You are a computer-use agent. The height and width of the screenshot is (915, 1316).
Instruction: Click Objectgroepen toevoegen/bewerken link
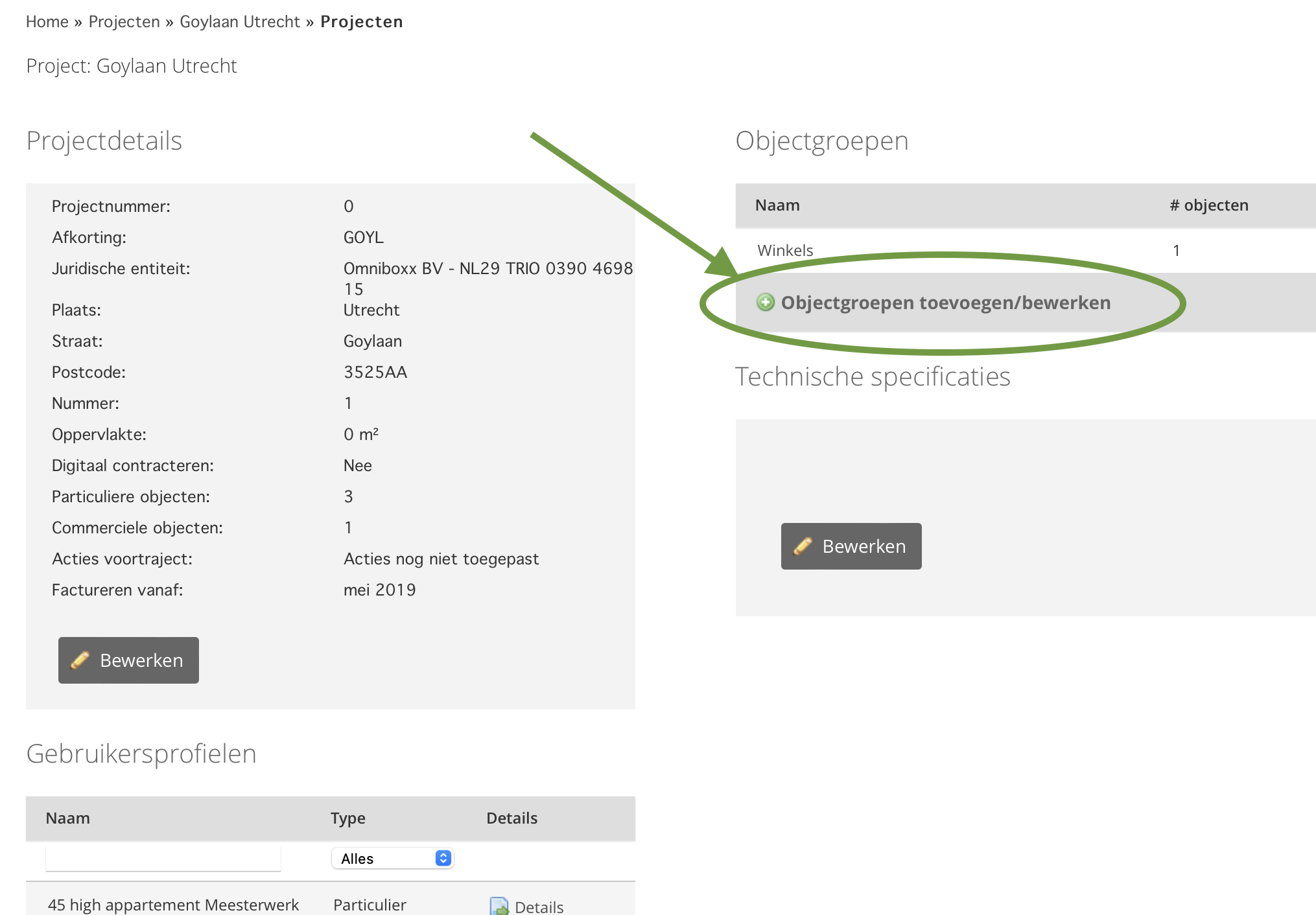click(x=945, y=303)
